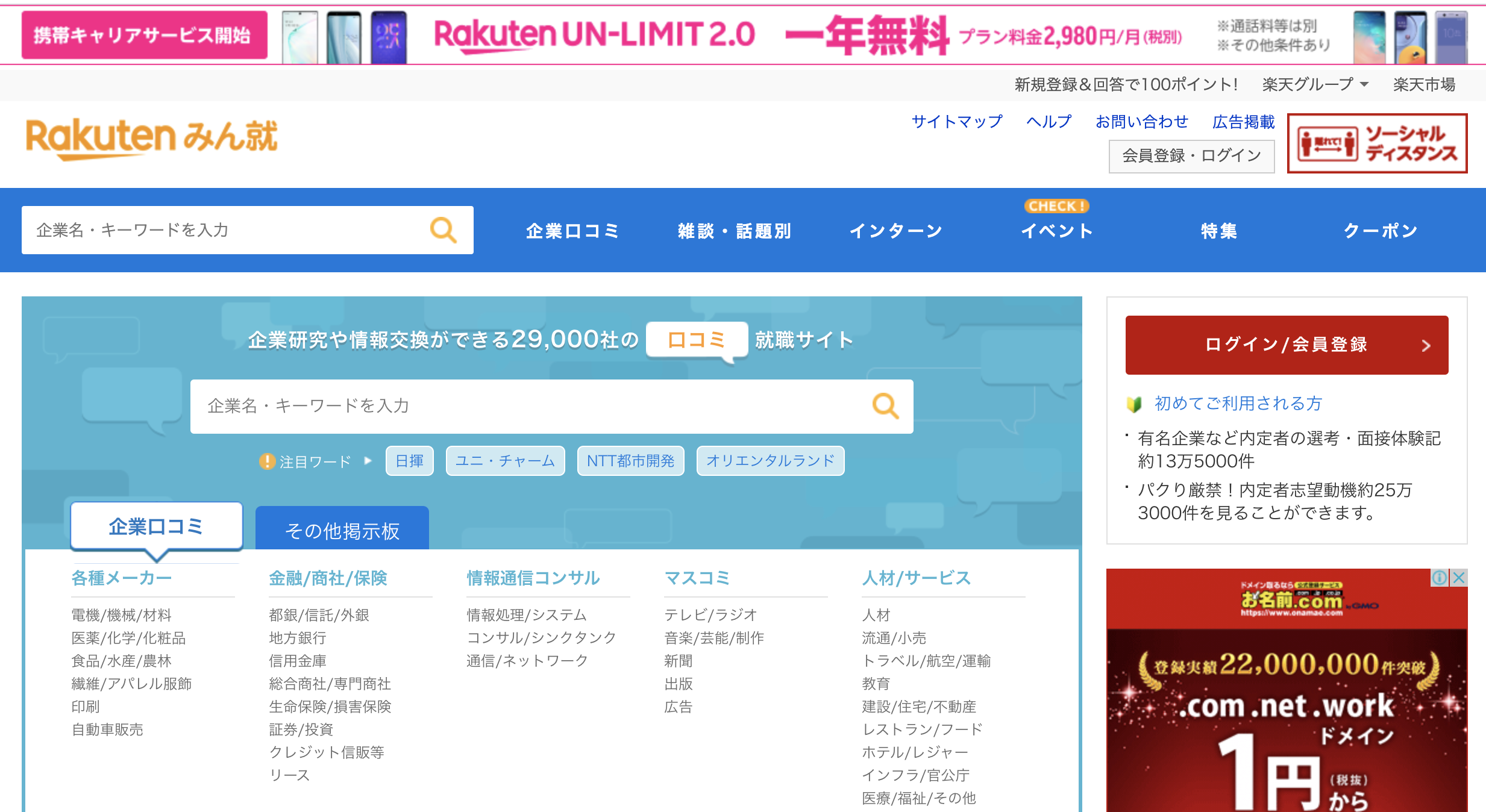Click the beginner leaf icon
The image size is (1486, 812).
click(1134, 404)
